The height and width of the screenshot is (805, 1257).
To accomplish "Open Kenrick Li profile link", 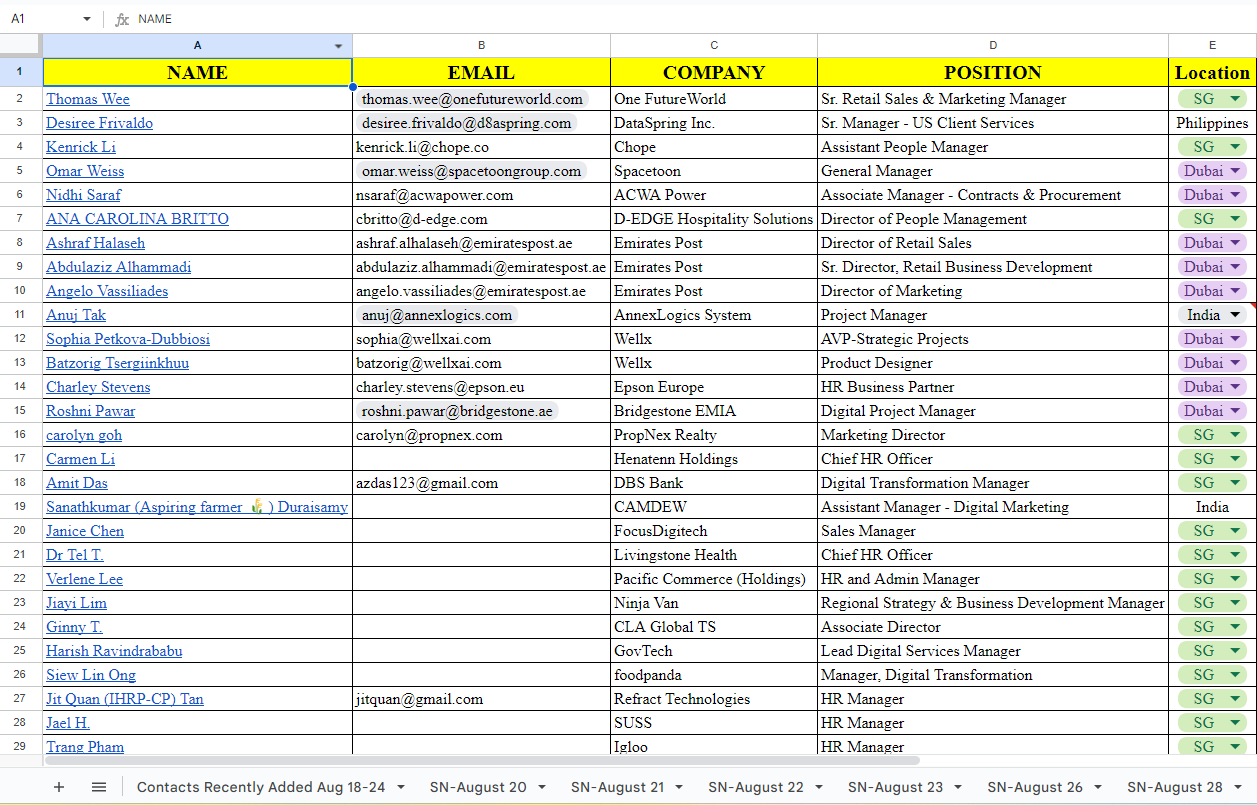I will 81,147.
